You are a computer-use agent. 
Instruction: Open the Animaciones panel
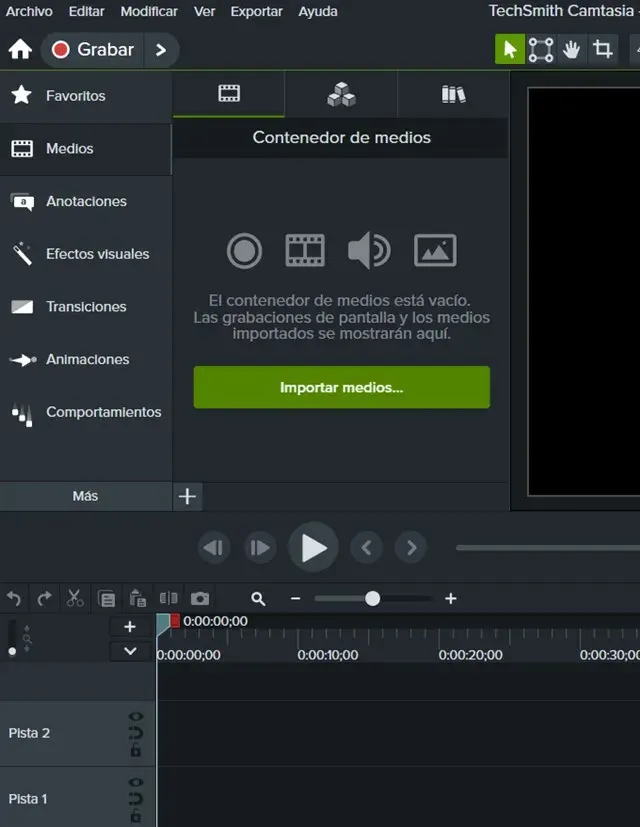[85, 359]
